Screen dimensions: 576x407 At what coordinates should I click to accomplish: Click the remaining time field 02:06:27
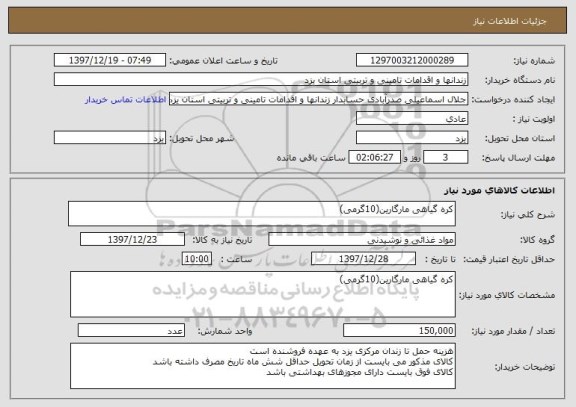[374, 157]
